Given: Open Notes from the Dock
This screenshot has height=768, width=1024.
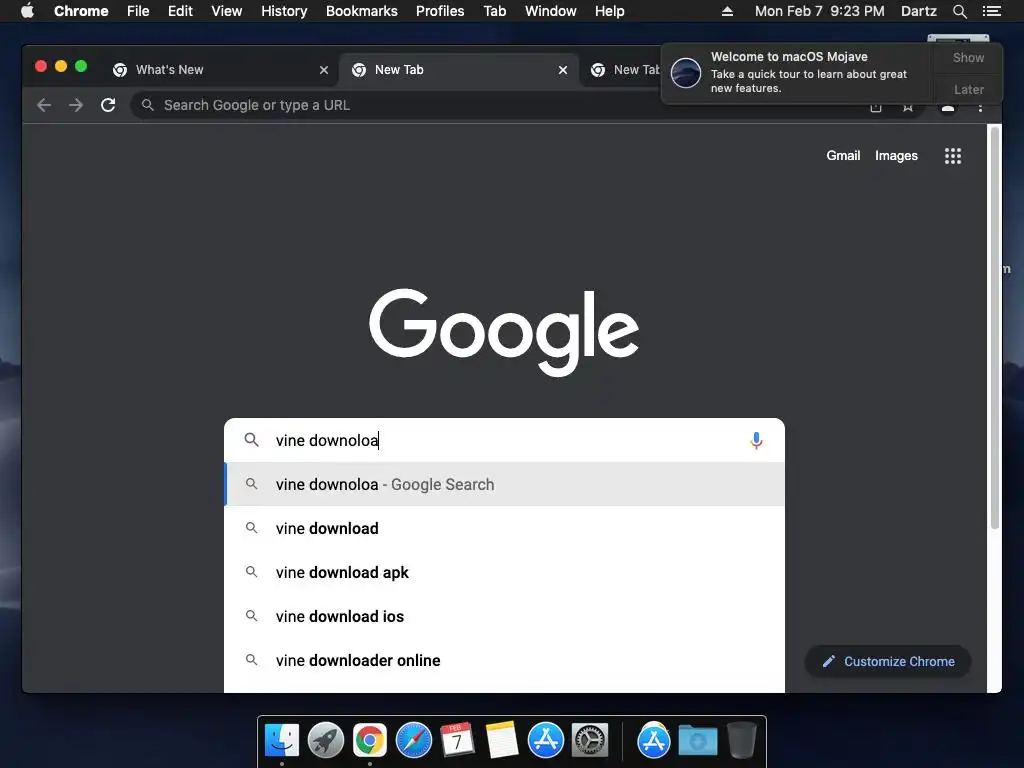Looking at the screenshot, I should pos(502,741).
